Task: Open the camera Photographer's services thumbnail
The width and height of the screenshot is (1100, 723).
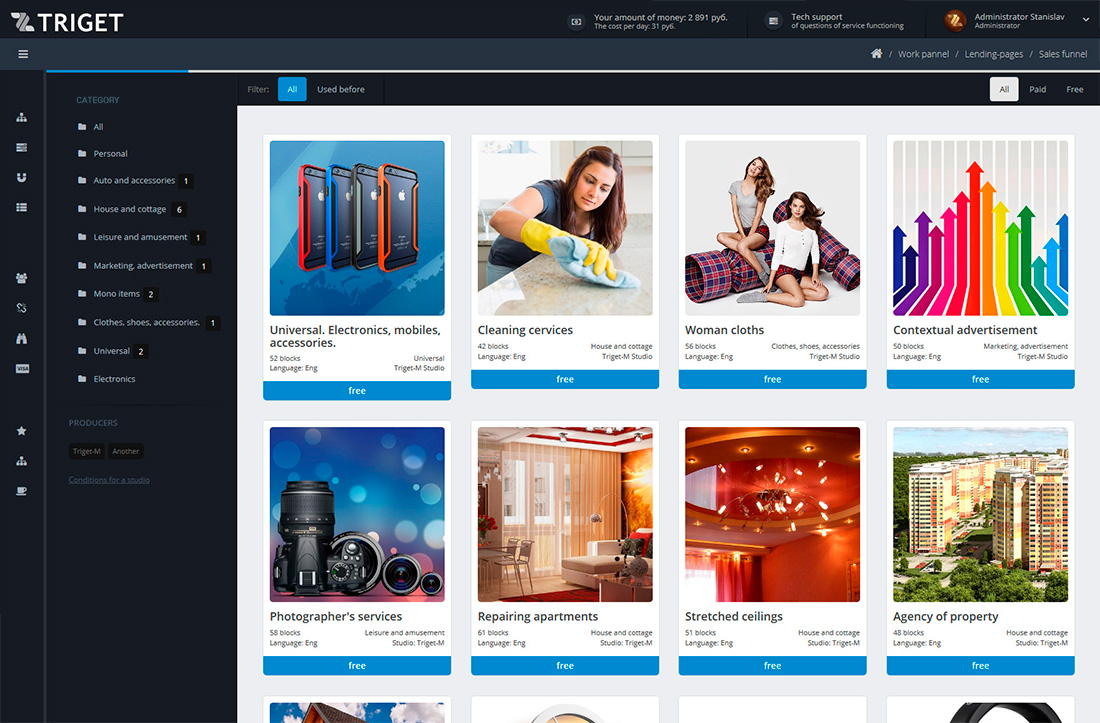Action: (357, 515)
